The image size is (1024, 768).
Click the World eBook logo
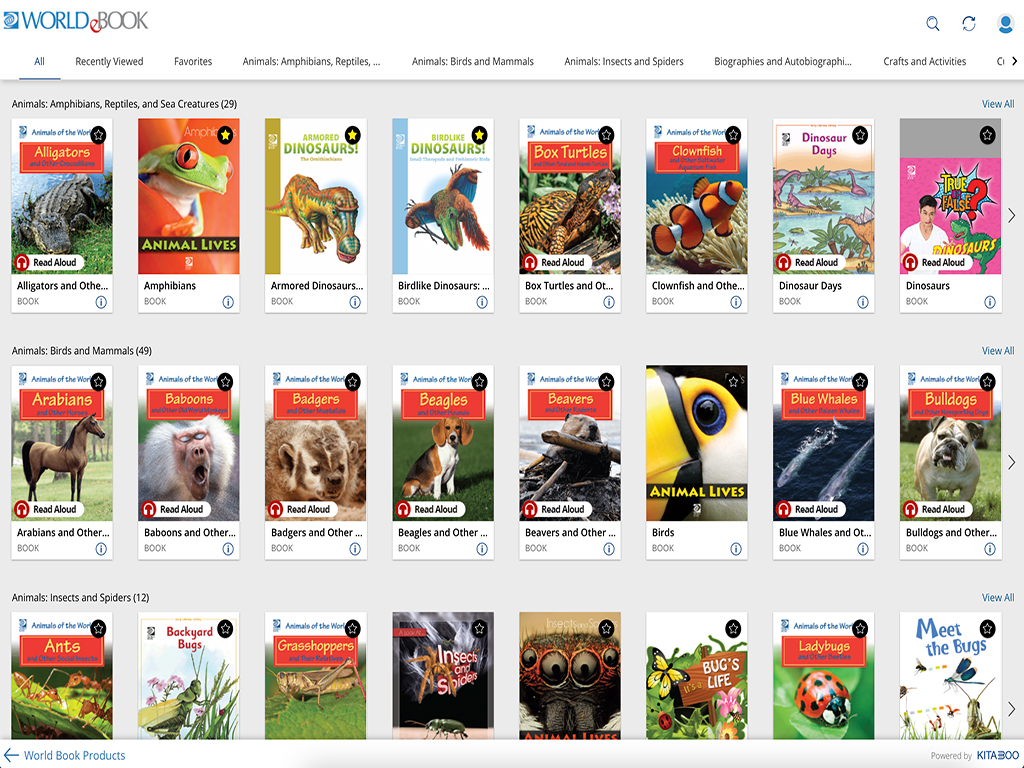coord(76,21)
